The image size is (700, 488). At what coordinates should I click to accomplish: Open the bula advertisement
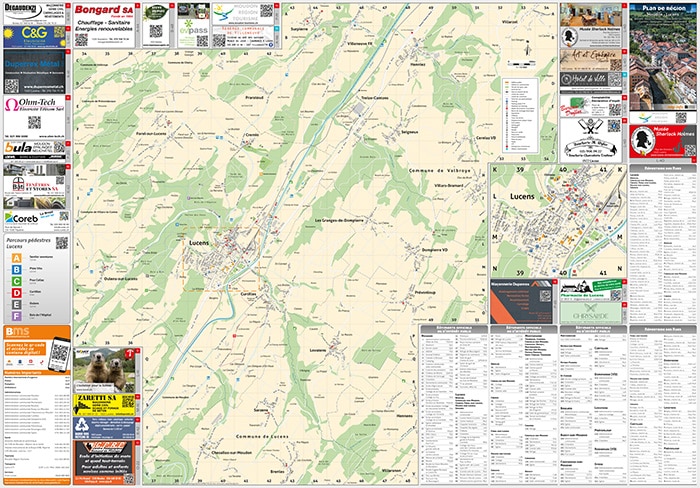(34, 150)
